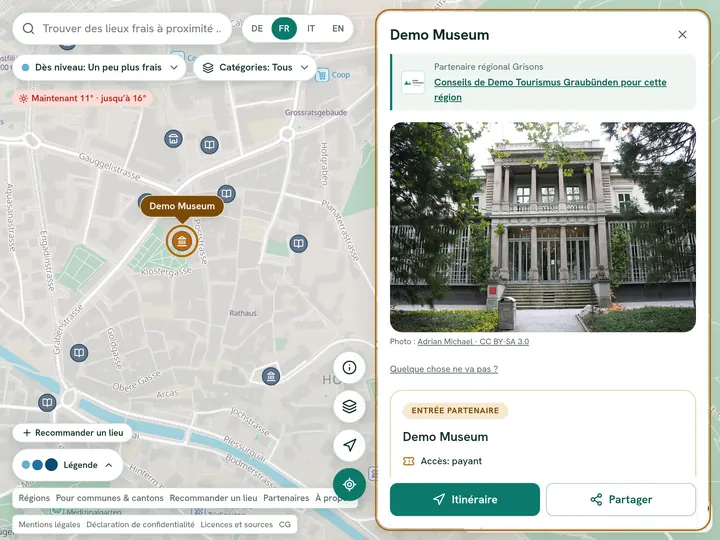Viewport: 720px width, 540px height.
Task: Select the orange Demo Museum map marker
Action: 182,241
